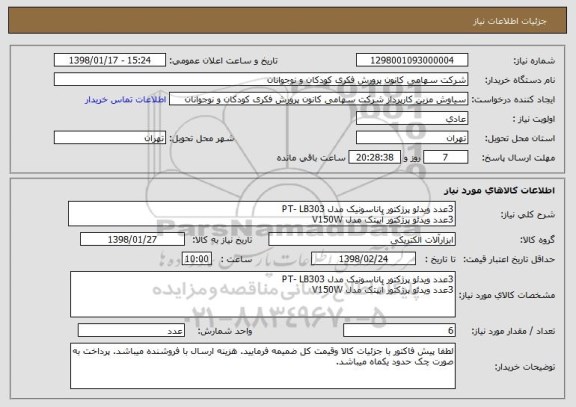
Task: Select the اولویت نیاز field showing عادی
Action: tap(412, 118)
